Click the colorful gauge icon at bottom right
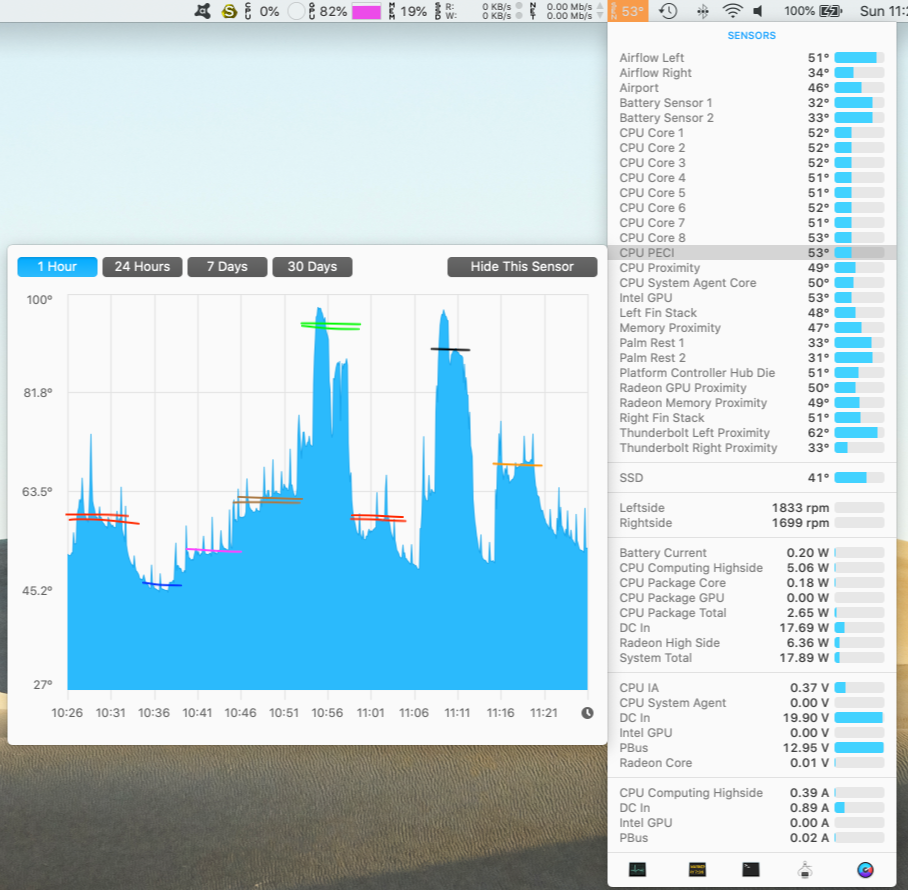The width and height of the screenshot is (908, 890). [862, 870]
